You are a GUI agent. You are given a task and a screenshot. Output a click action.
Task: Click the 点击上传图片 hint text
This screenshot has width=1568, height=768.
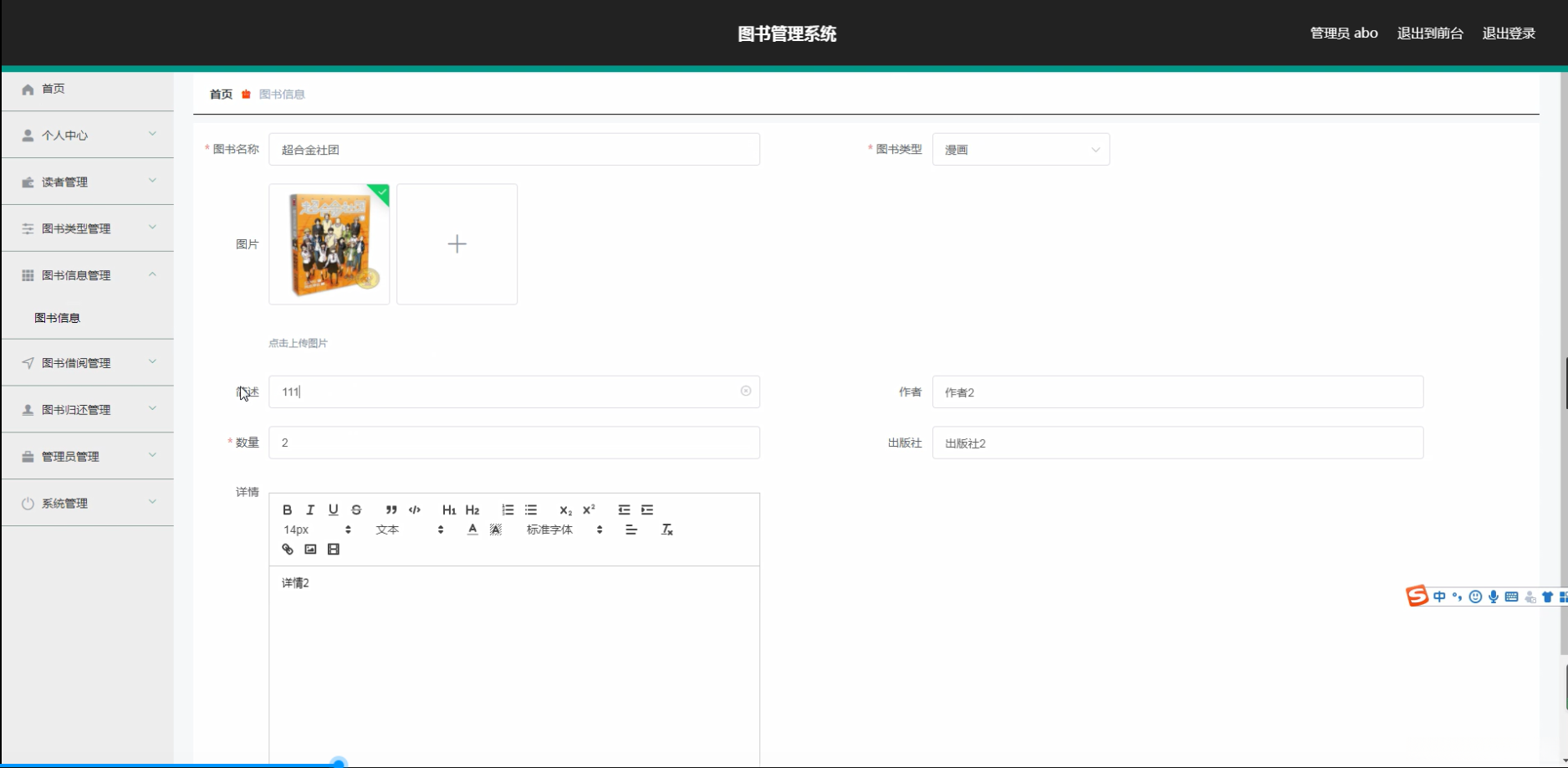[x=298, y=343]
